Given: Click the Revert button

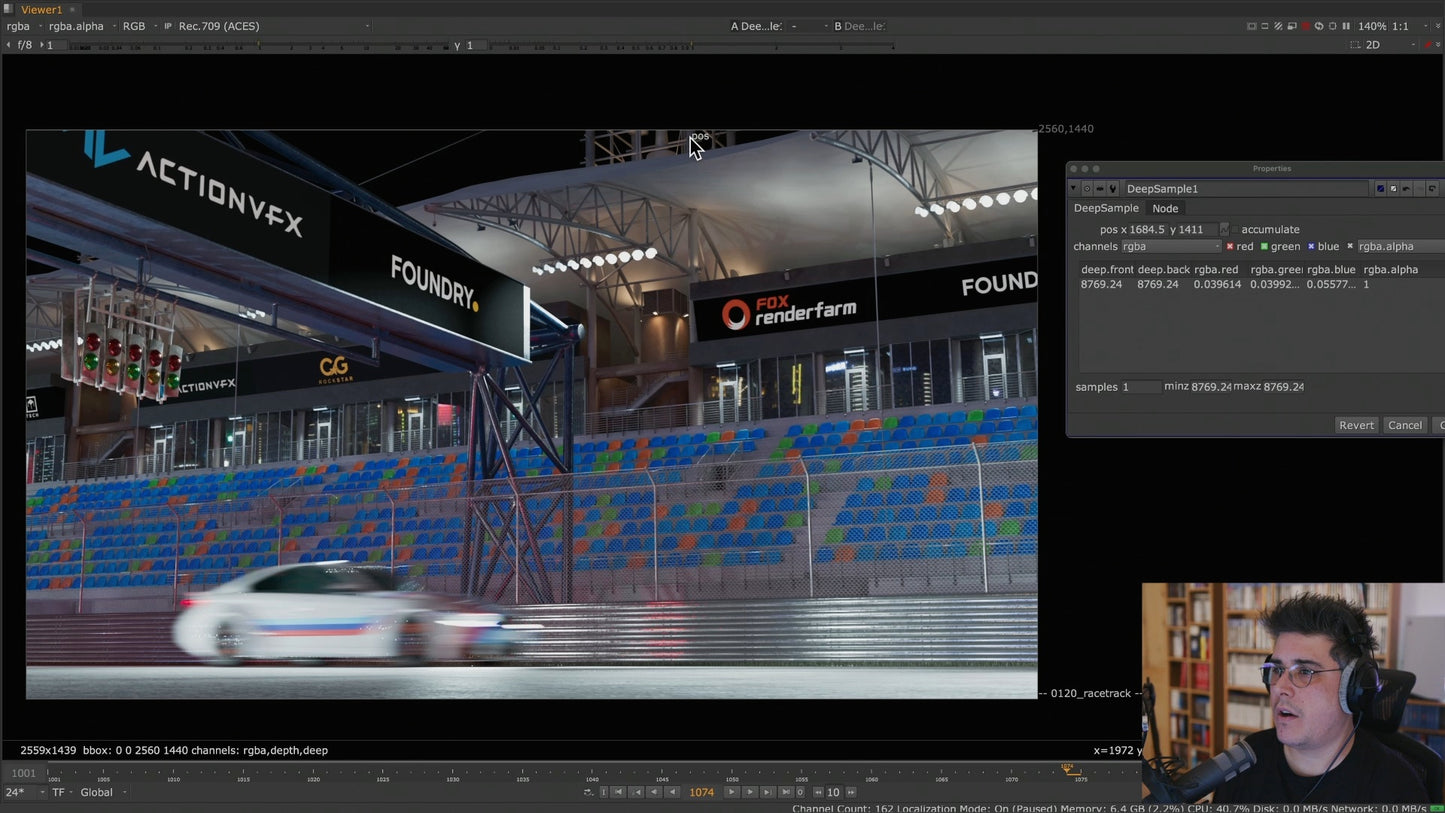Looking at the screenshot, I should point(1356,425).
